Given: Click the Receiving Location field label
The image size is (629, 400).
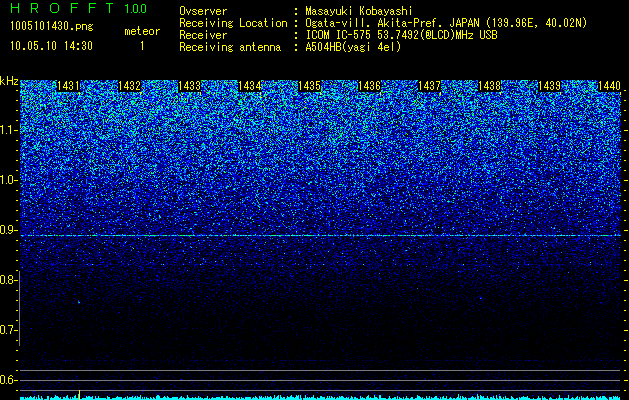Looking at the screenshot, I should coord(233,23).
